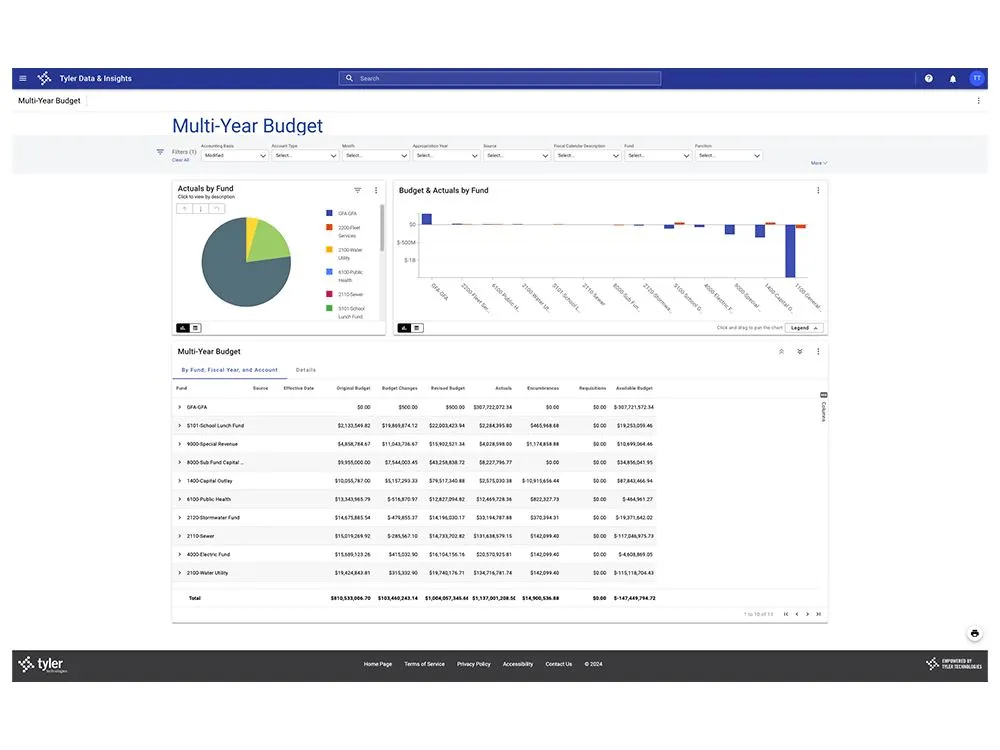
Task: Expand the 5101-School Lunch Fund row
Action: pos(181,425)
